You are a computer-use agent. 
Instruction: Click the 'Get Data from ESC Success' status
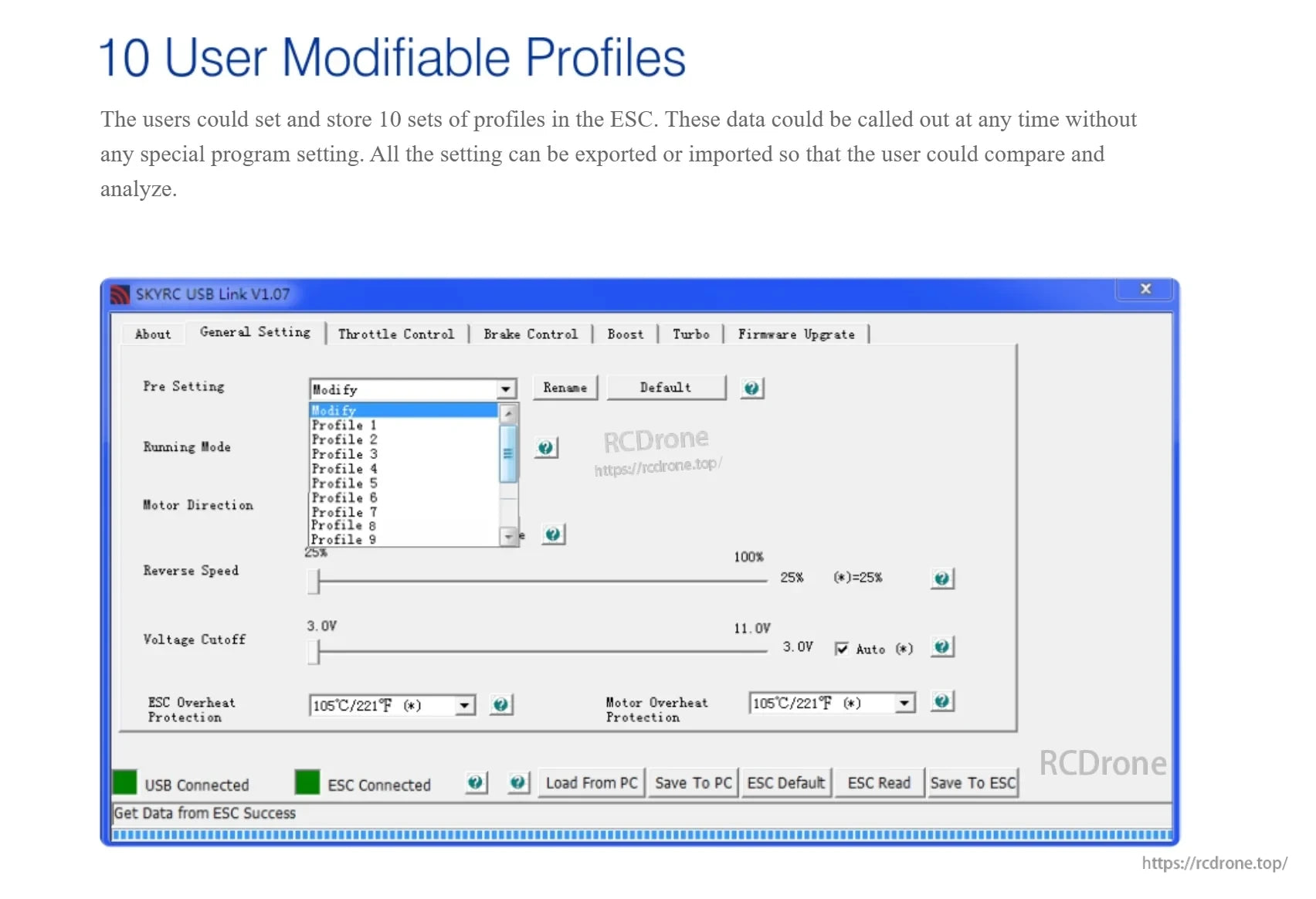[x=205, y=813]
